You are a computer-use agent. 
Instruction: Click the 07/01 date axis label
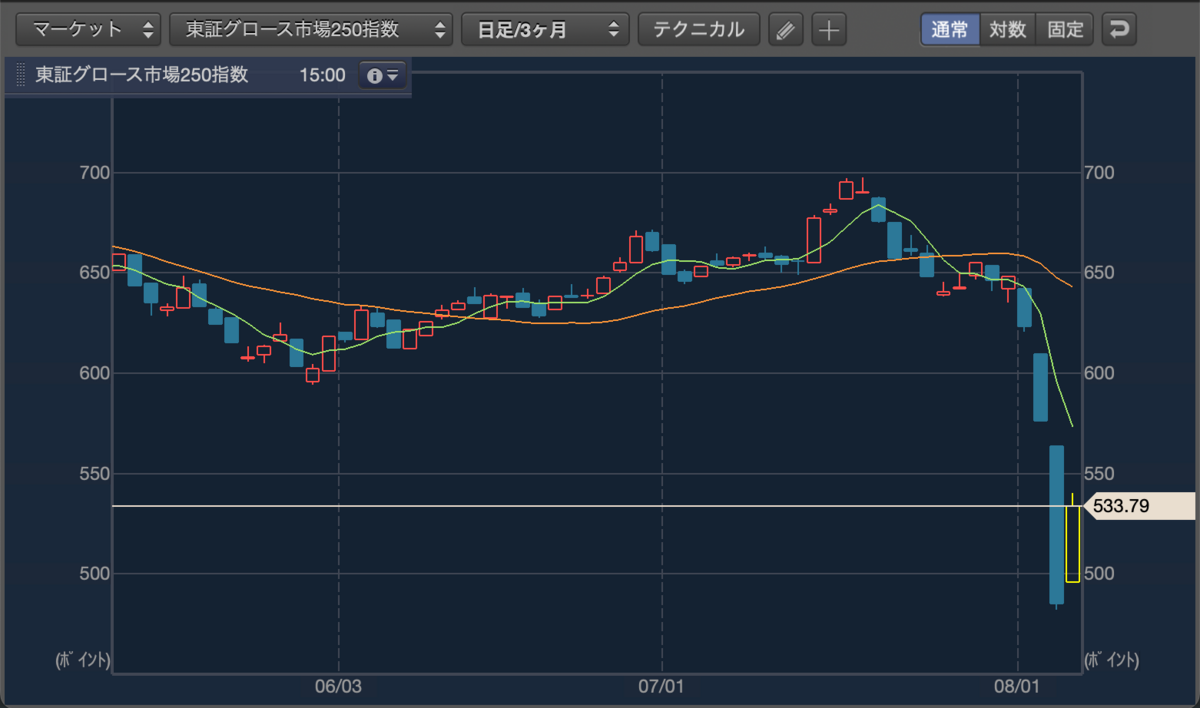(662, 688)
